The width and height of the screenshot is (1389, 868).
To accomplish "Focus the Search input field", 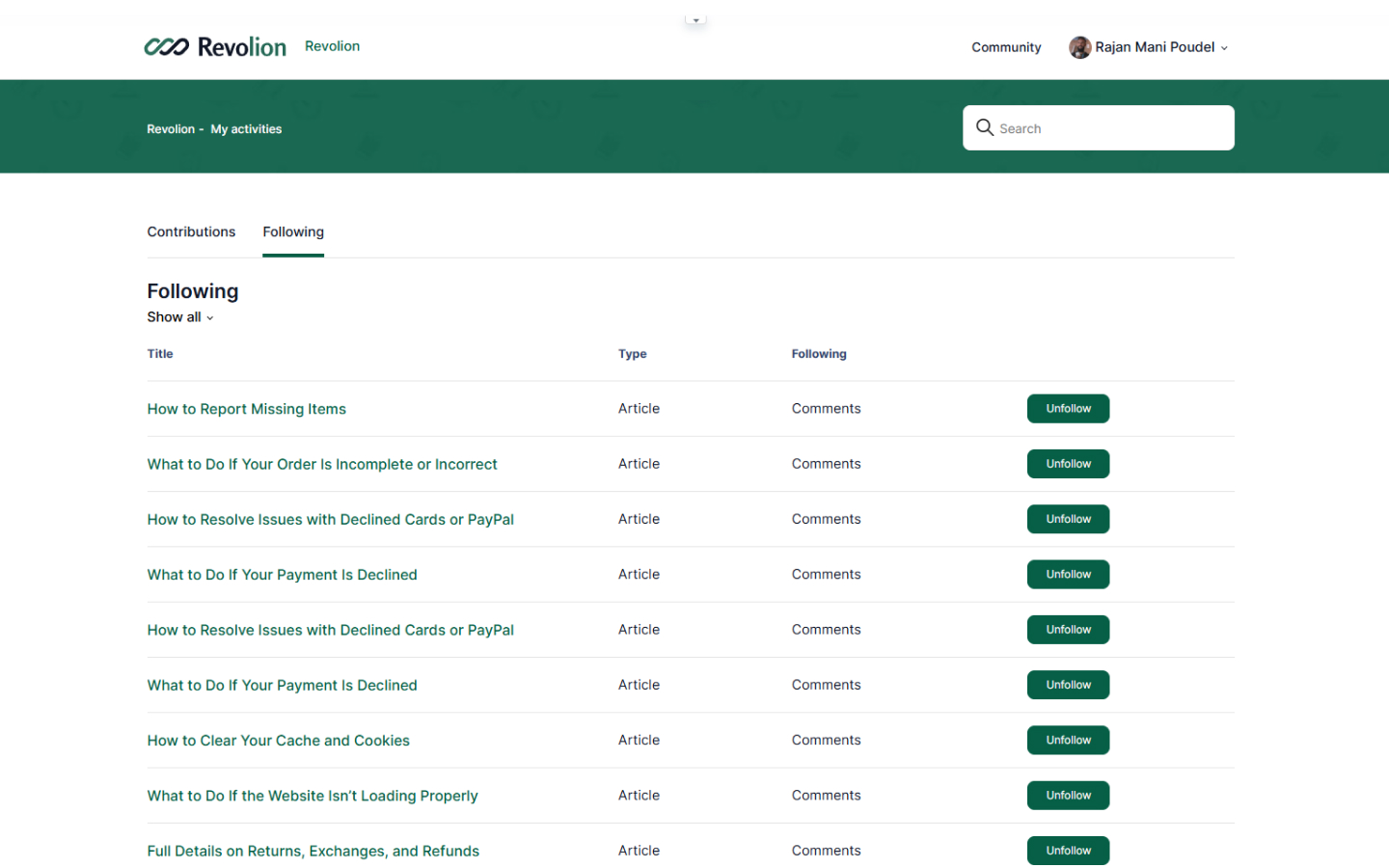I will tap(1109, 128).
